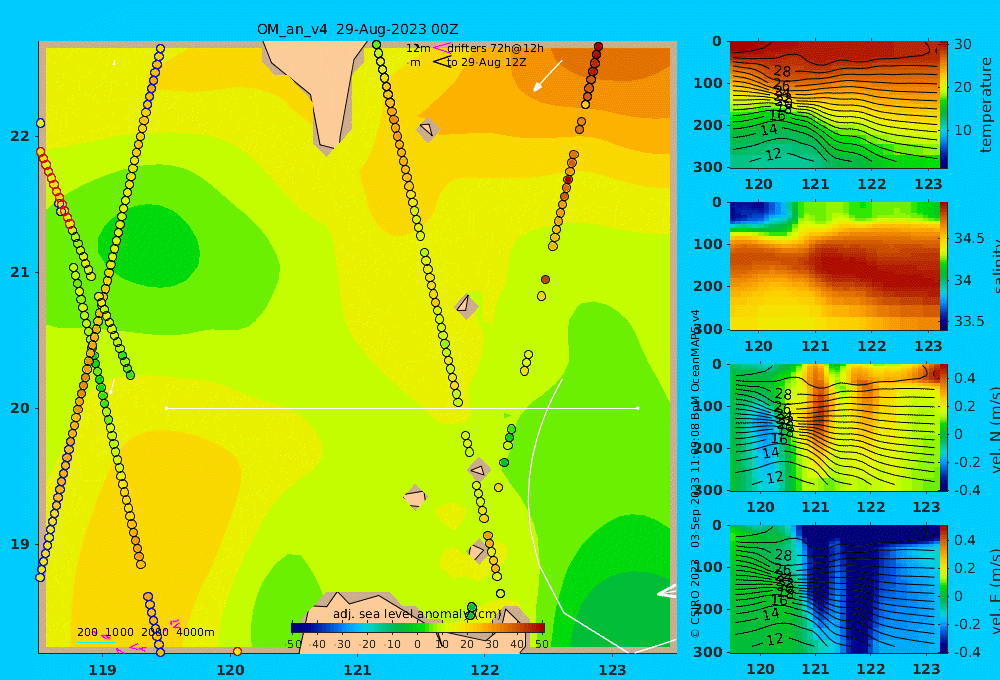Open the eastward velocity section panel

834,589
